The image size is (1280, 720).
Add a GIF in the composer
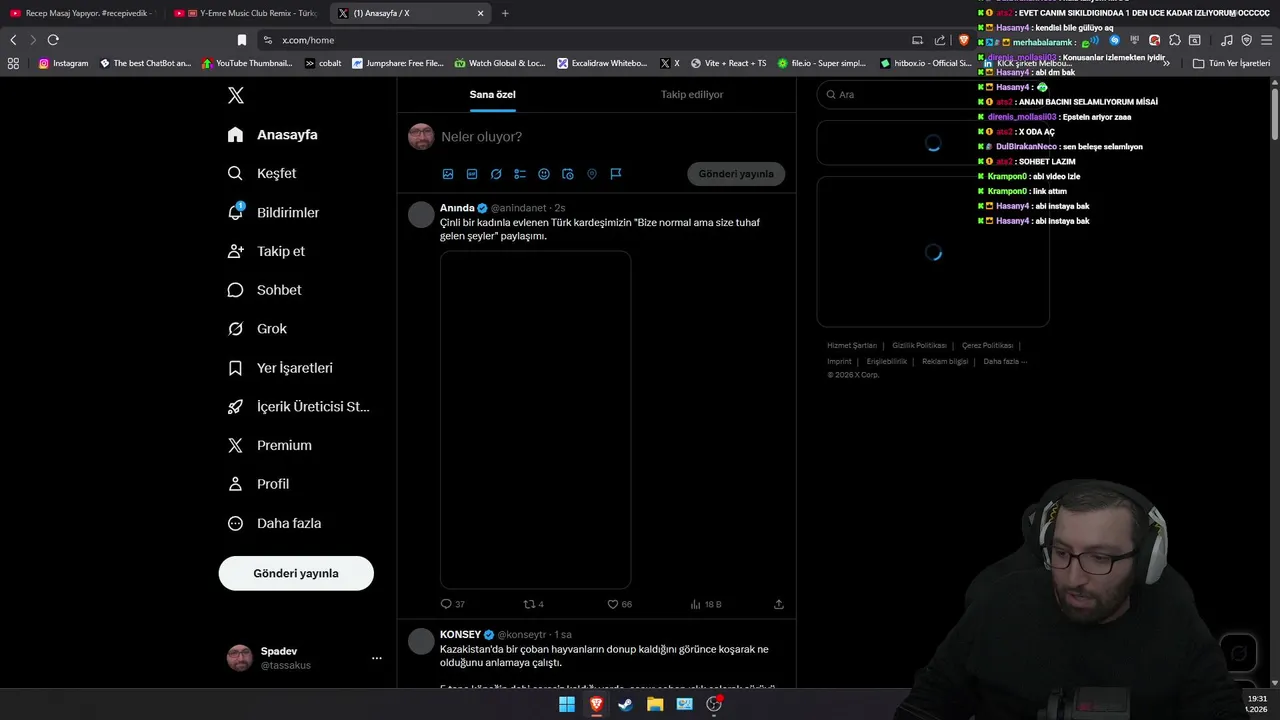pos(472,174)
